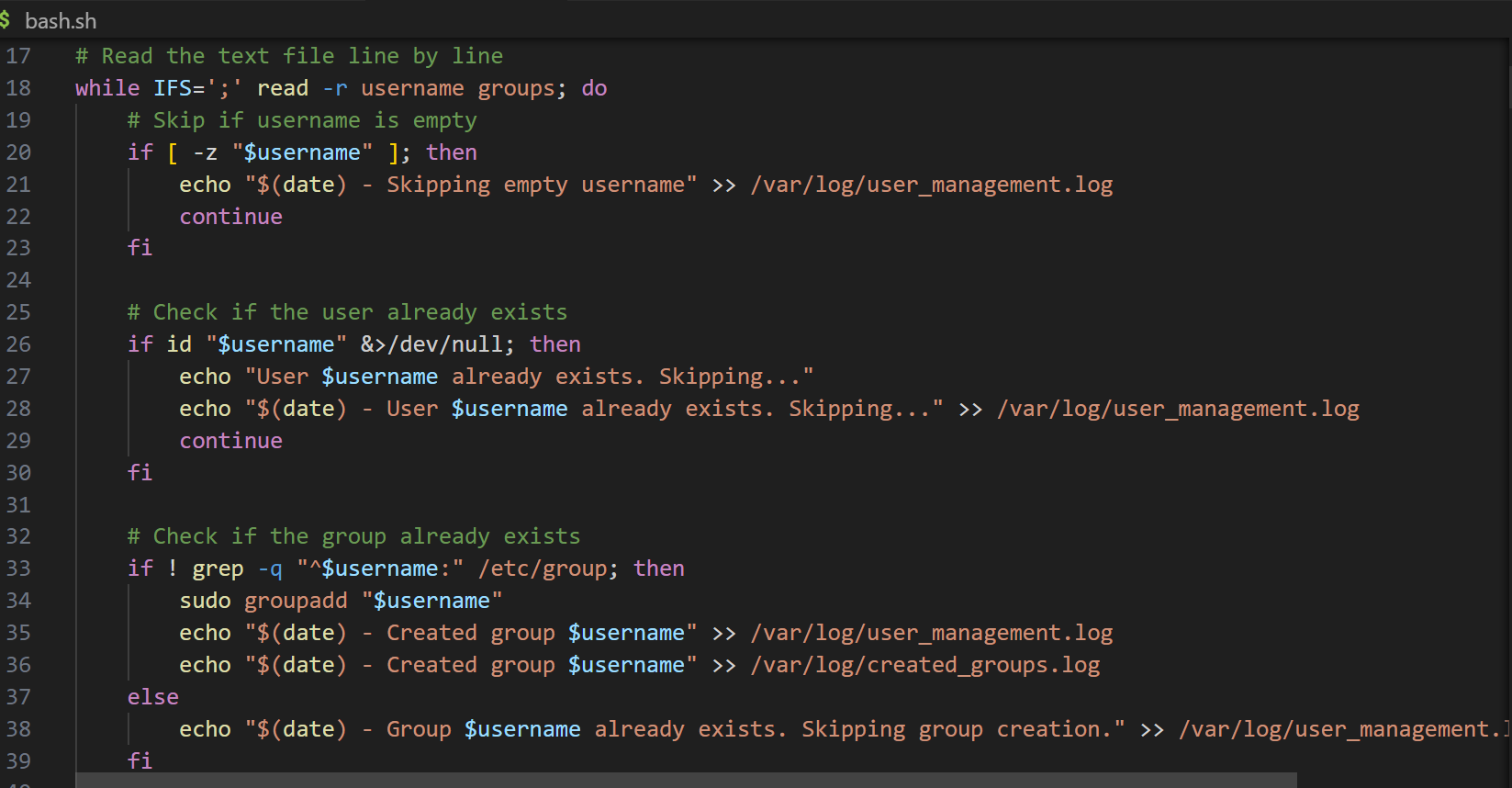Viewport: 1512px width, 788px height.
Task: Click the "groups;" word on line 18
Action: pos(522,88)
